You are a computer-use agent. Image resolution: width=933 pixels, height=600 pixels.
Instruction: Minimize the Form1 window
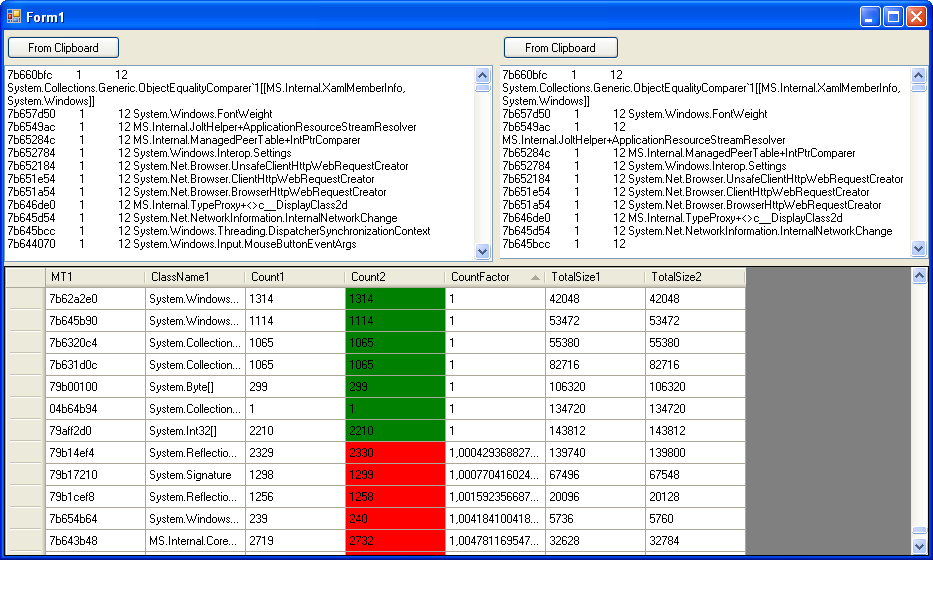coord(870,17)
